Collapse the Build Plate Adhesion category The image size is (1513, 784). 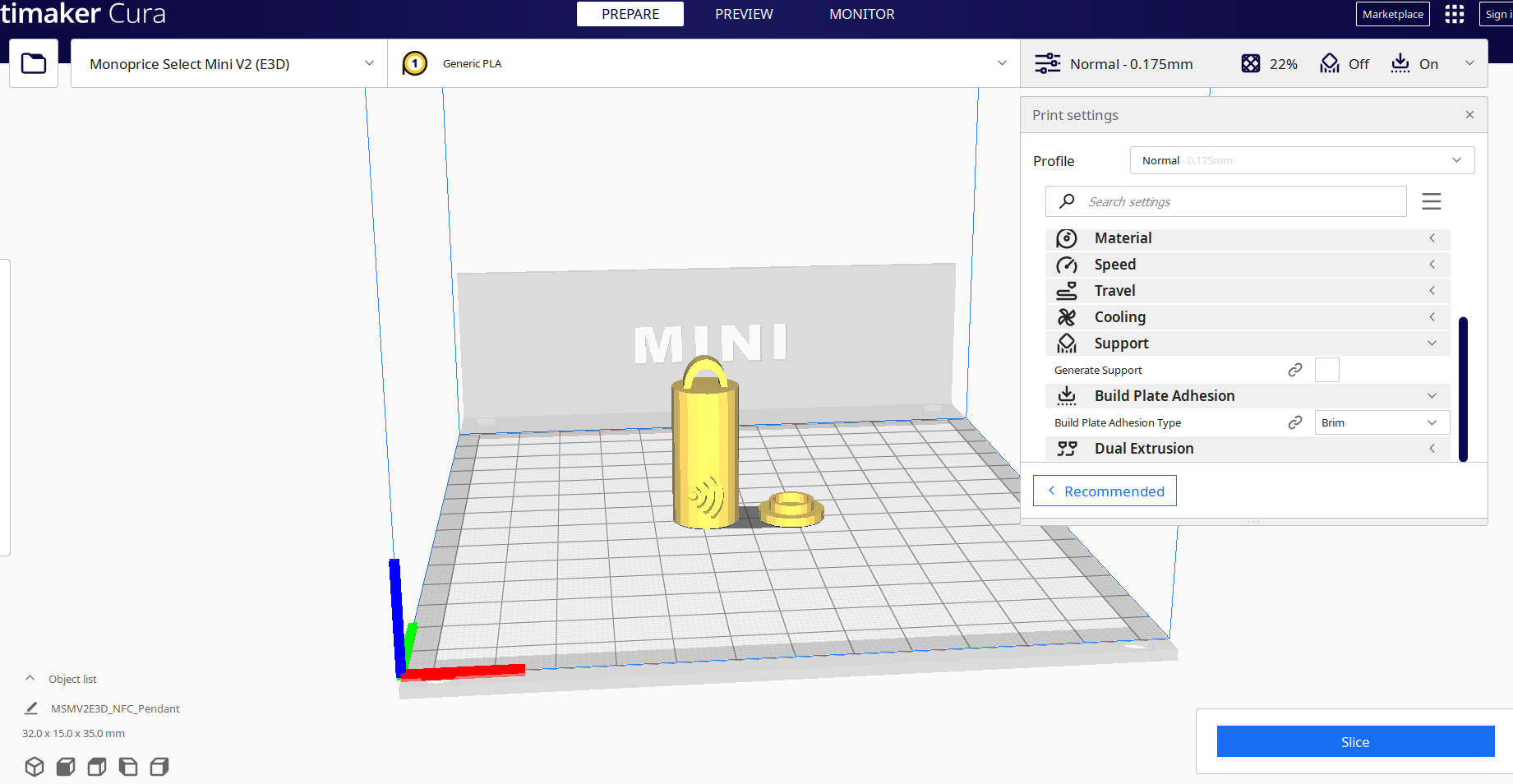click(1248, 396)
